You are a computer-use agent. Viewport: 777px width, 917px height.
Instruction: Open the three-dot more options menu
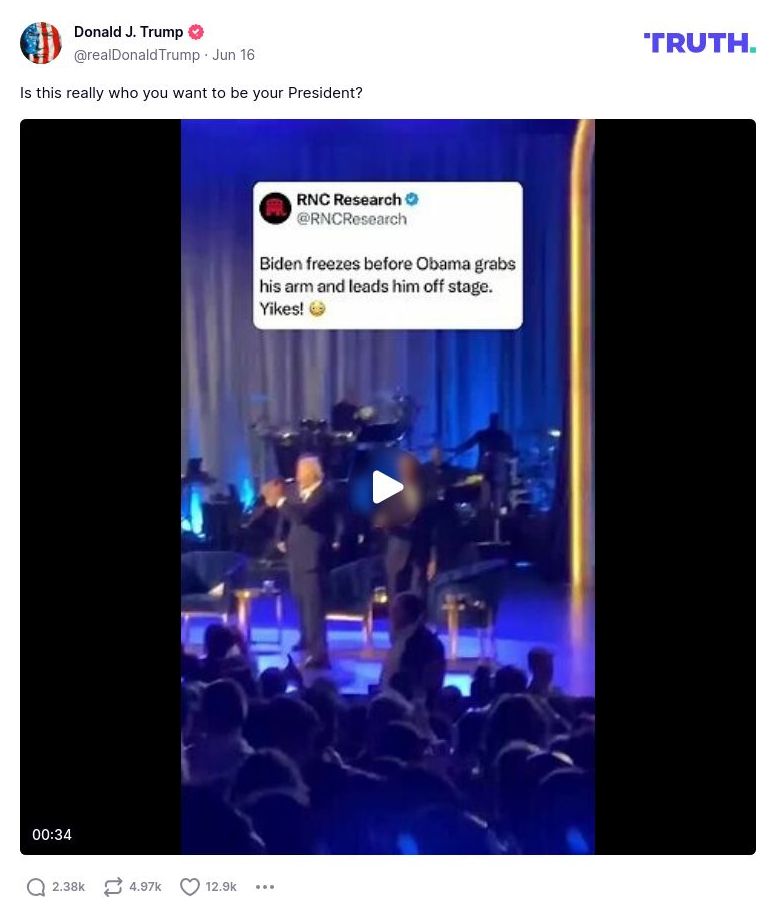coord(265,887)
